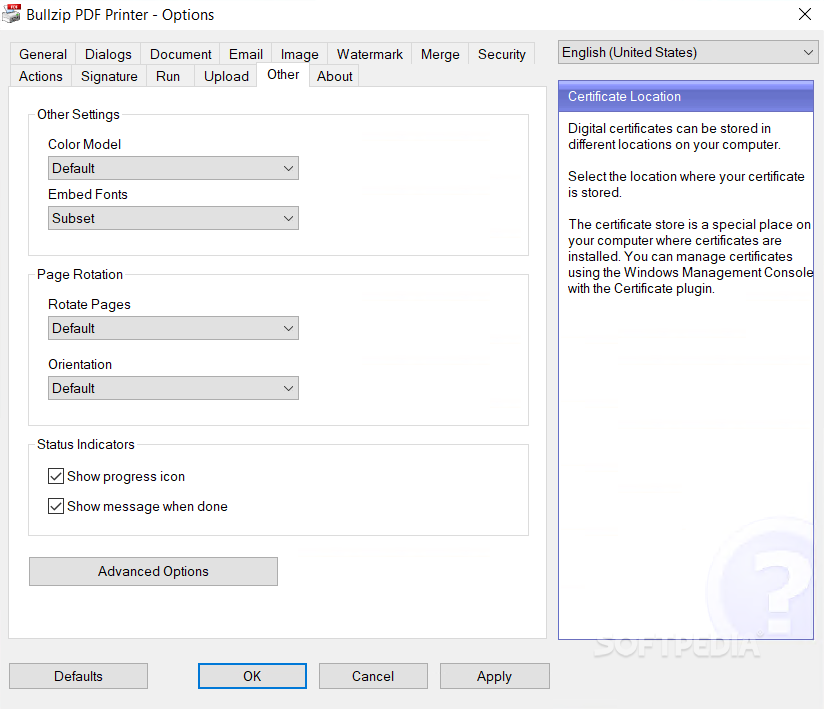824x709 pixels.
Task: Open the Image tab
Action: [x=300, y=54]
